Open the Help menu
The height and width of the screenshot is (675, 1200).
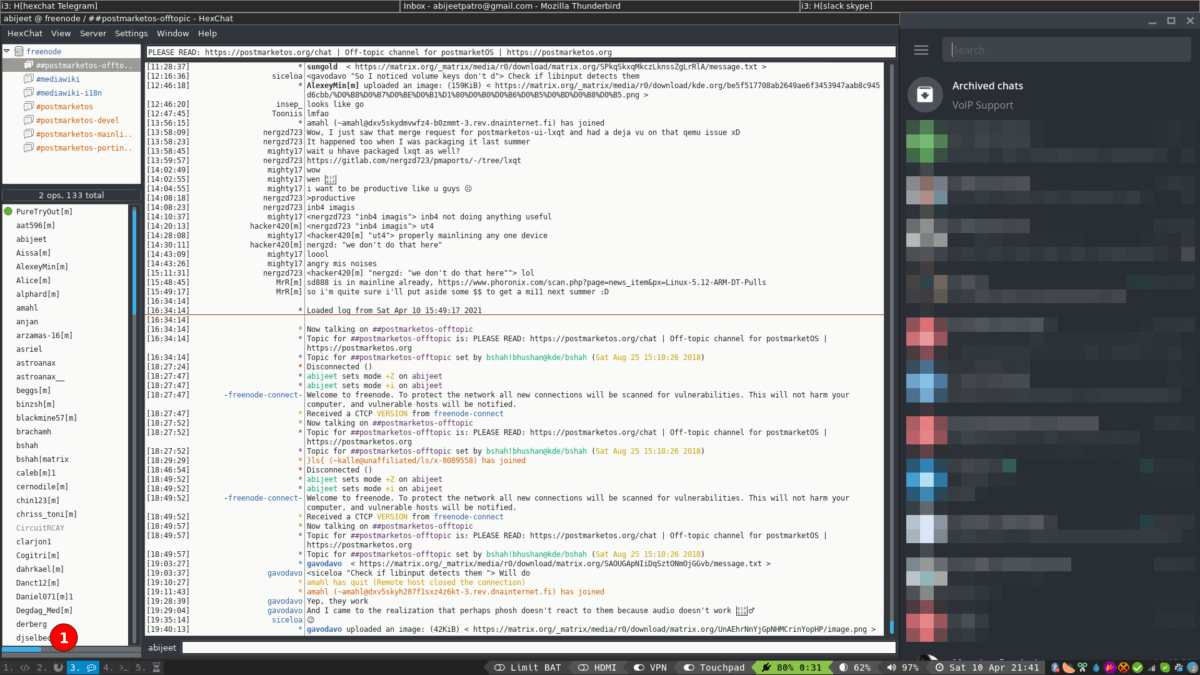point(208,33)
